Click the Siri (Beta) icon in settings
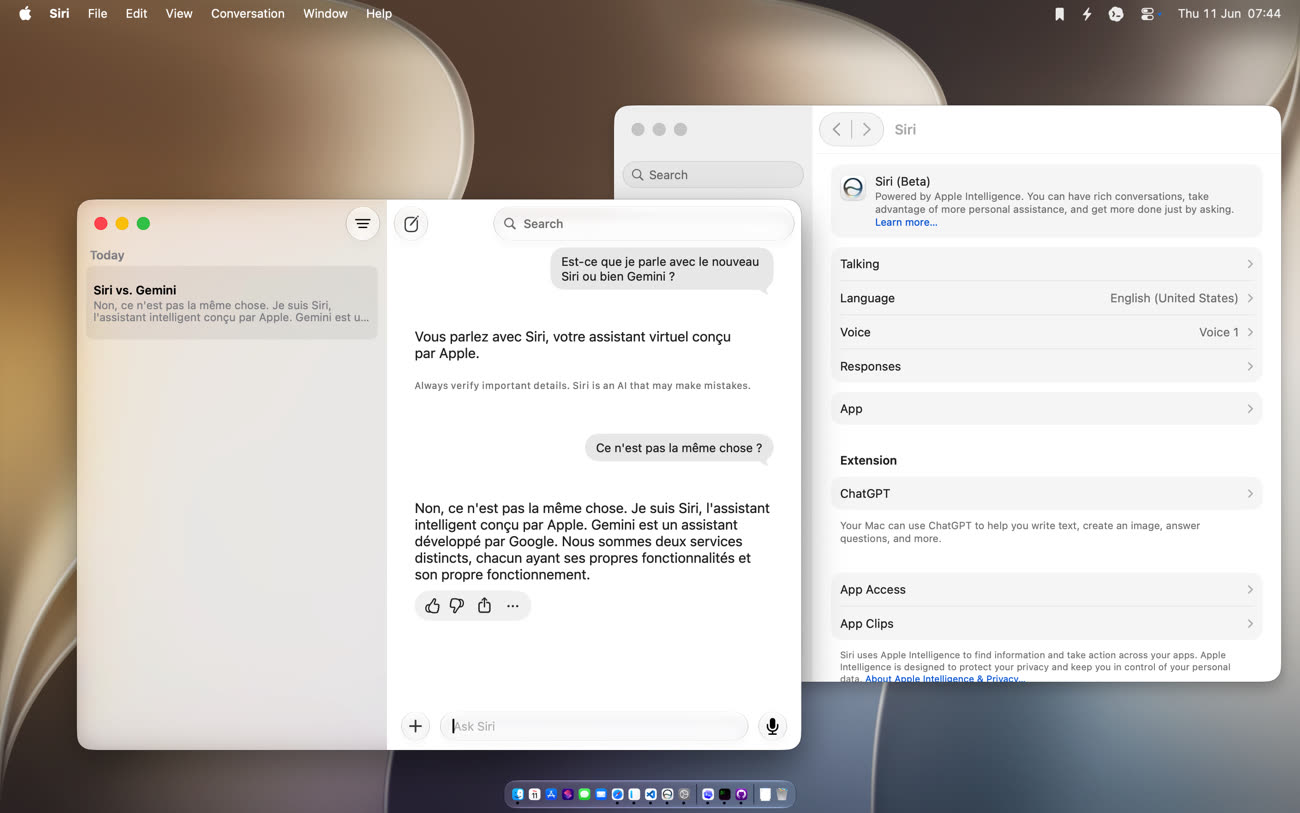This screenshot has height=813, width=1300. pyautogui.click(x=853, y=188)
